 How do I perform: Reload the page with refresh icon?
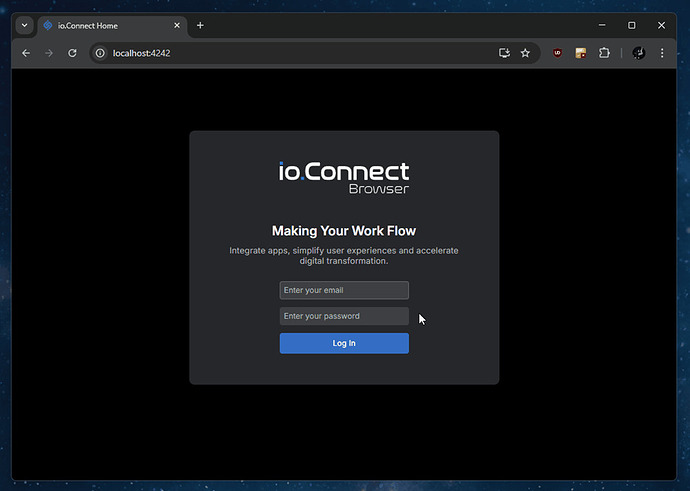pos(72,53)
